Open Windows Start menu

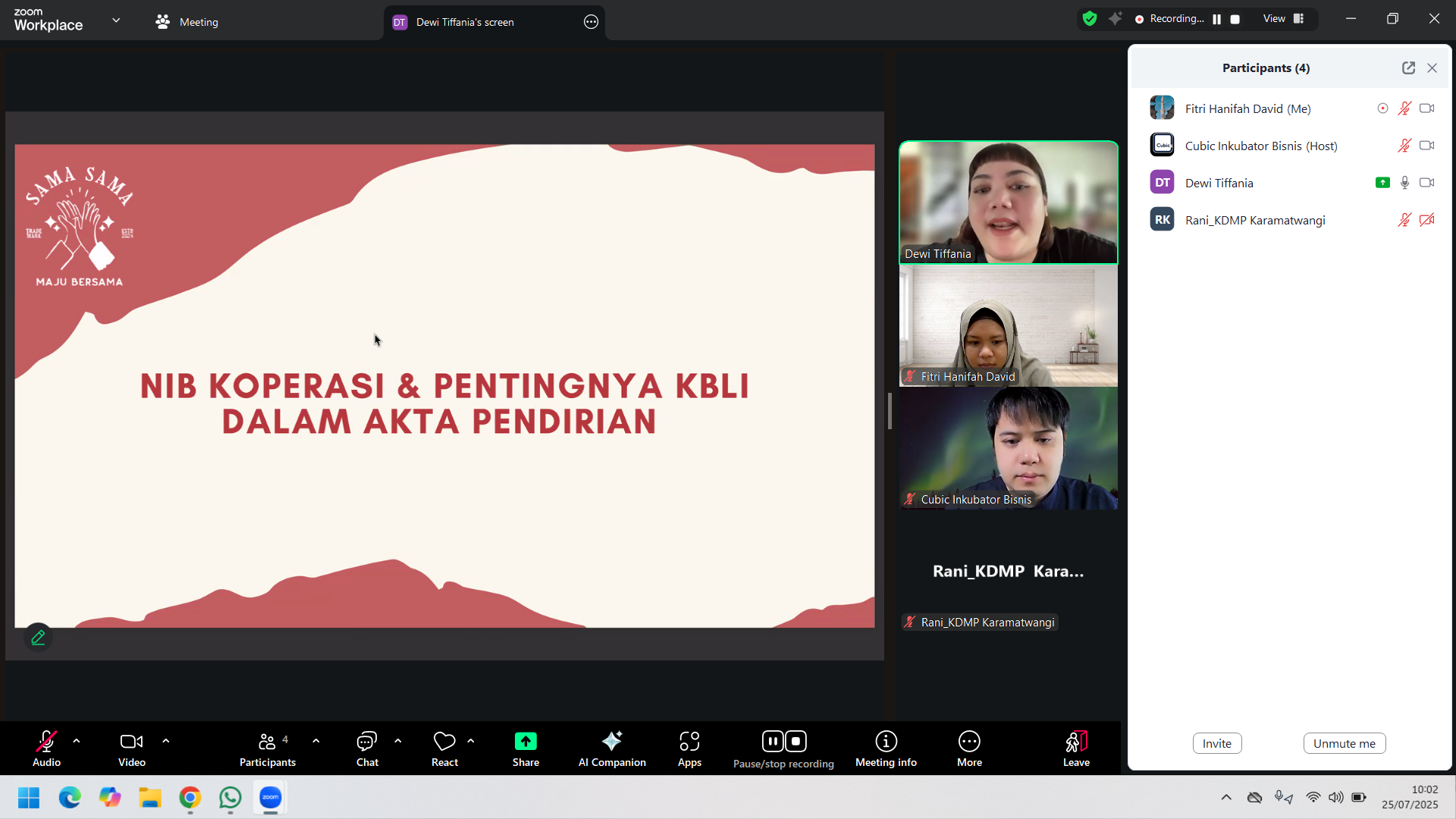click(29, 798)
